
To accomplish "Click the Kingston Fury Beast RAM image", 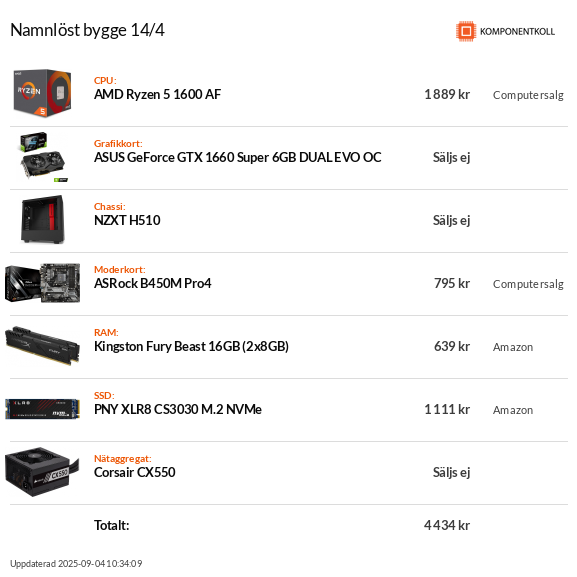I will (42, 346).
